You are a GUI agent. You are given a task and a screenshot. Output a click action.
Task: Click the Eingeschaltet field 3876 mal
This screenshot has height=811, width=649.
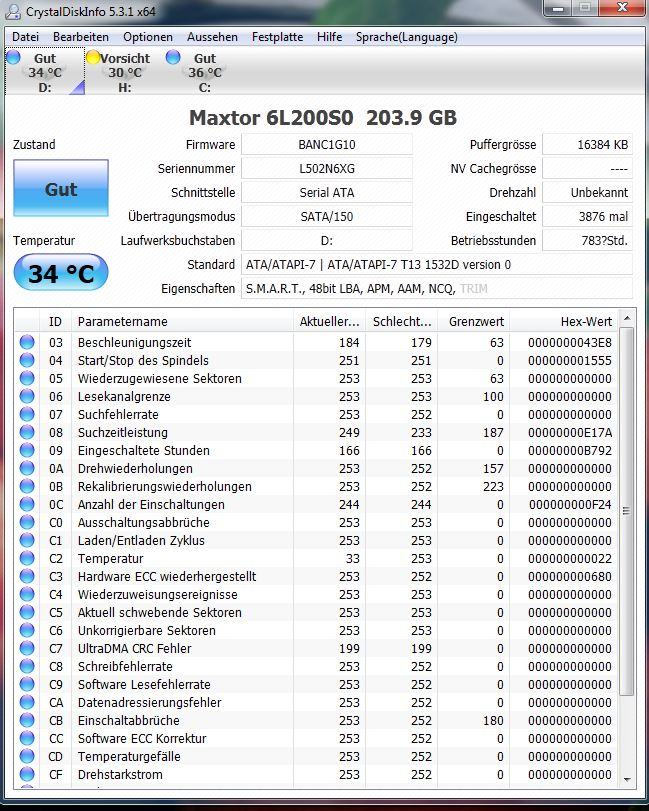click(x=587, y=216)
